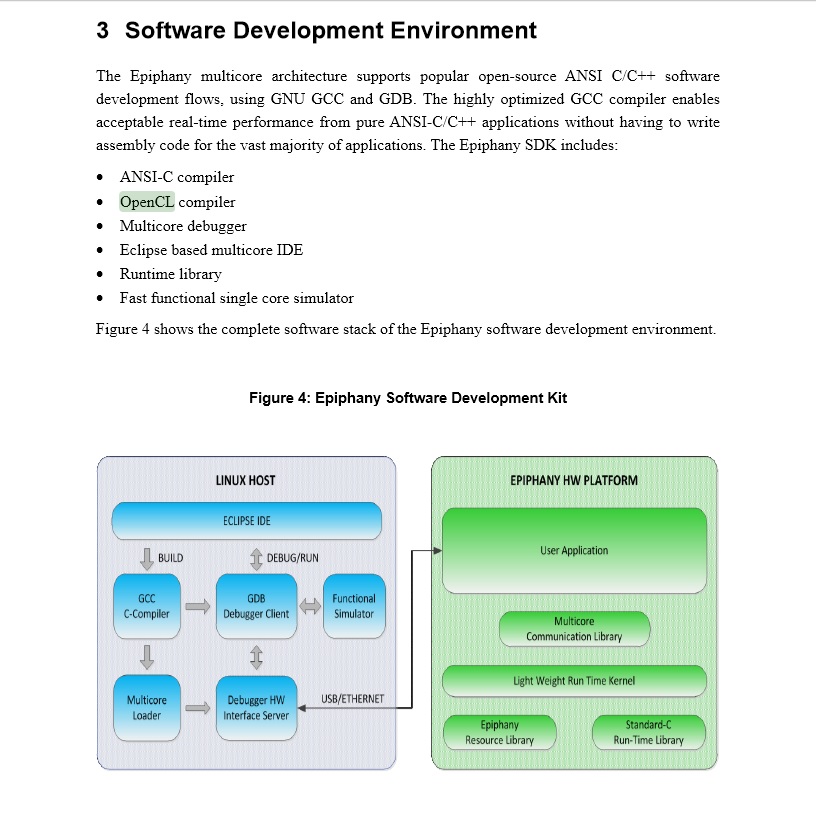Click the 'DEBUG/RUN' arrow label
Screen dimensions: 816x840
(x=293, y=558)
